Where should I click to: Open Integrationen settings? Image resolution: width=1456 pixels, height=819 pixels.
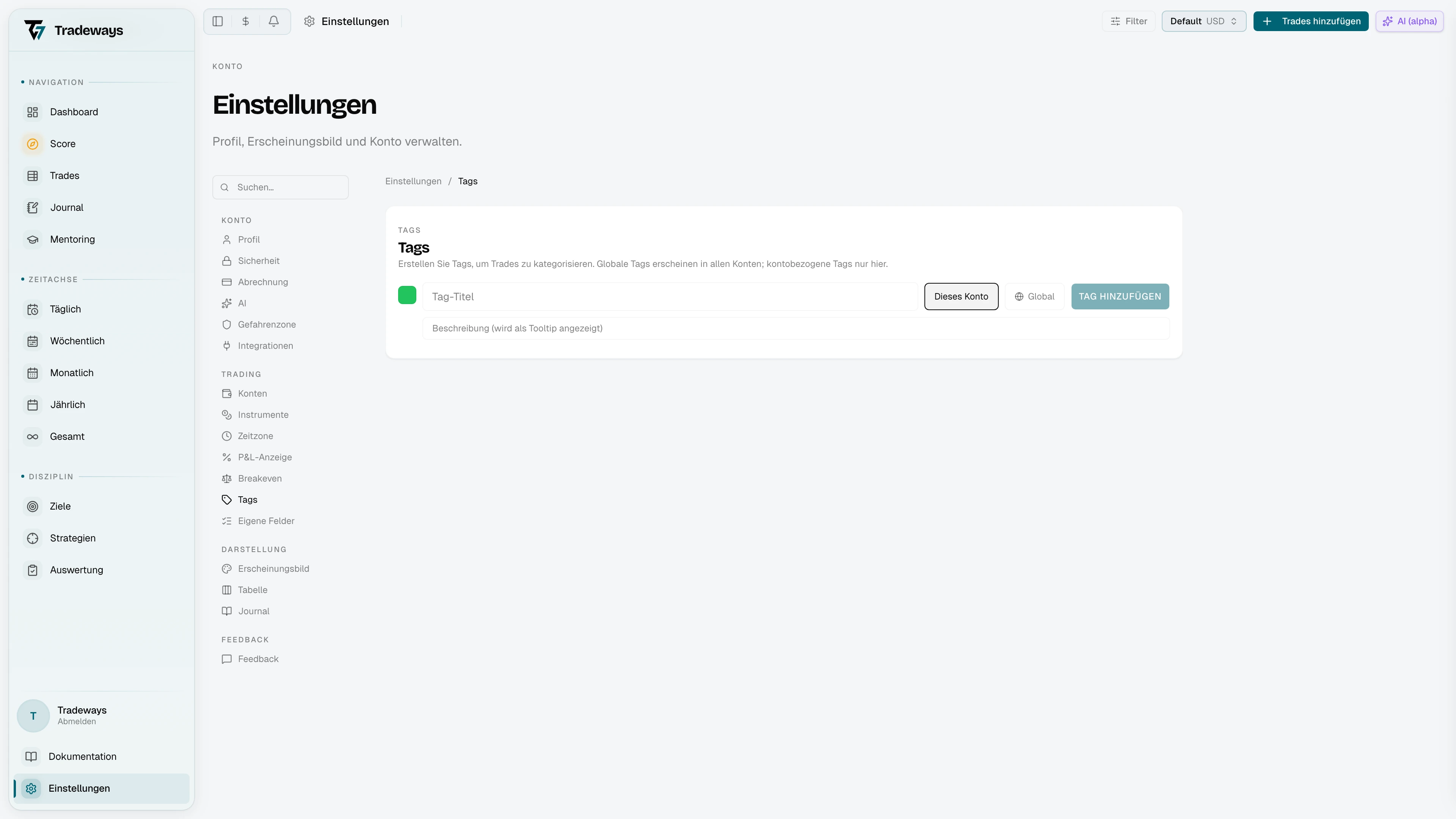coord(280,346)
